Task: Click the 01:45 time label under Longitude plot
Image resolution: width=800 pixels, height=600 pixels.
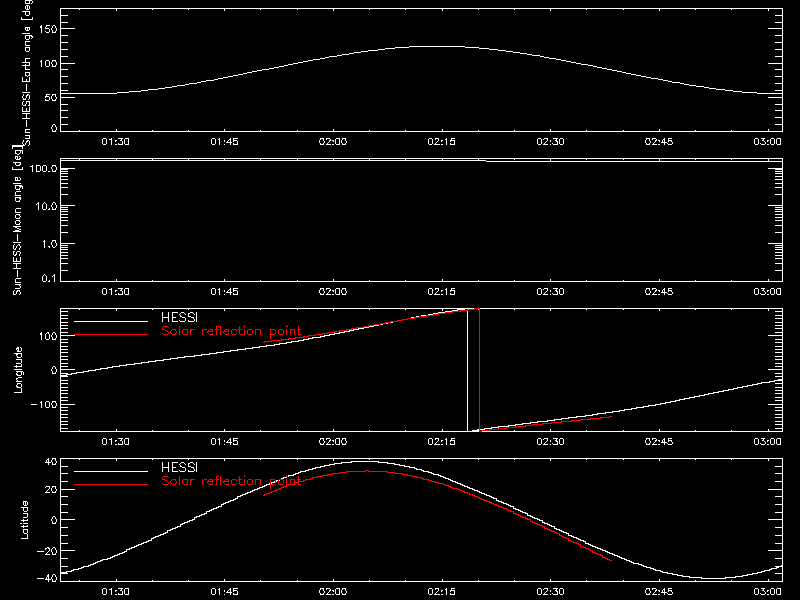Action: [x=224, y=441]
